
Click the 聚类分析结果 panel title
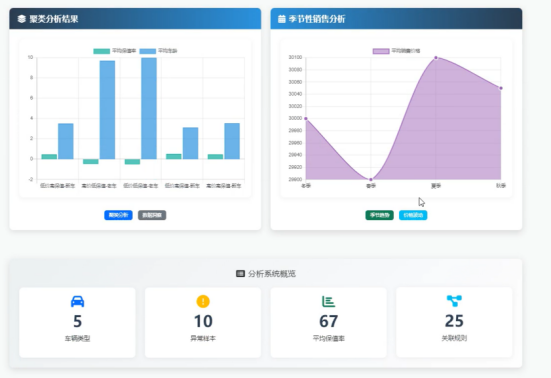54,19
